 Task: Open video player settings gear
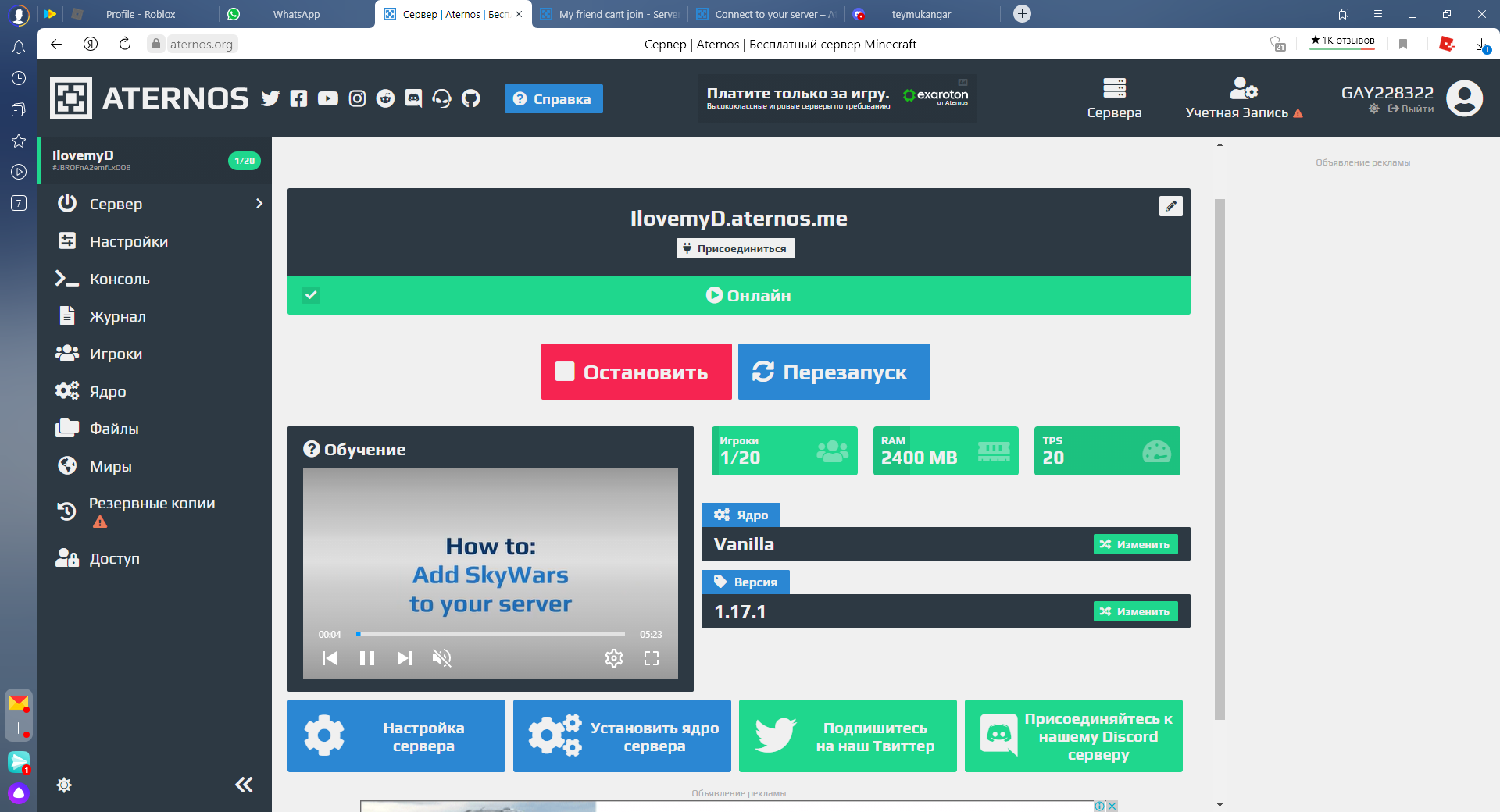614,658
